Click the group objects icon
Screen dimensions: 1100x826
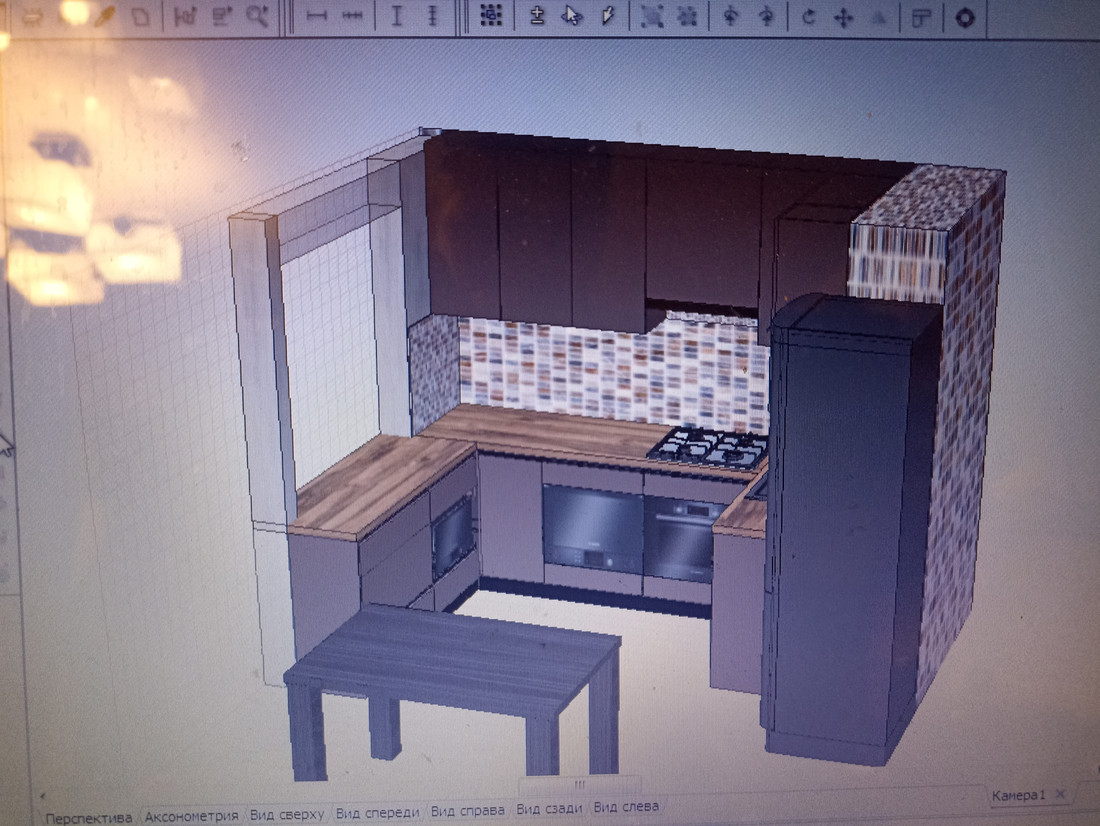click(652, 18)
